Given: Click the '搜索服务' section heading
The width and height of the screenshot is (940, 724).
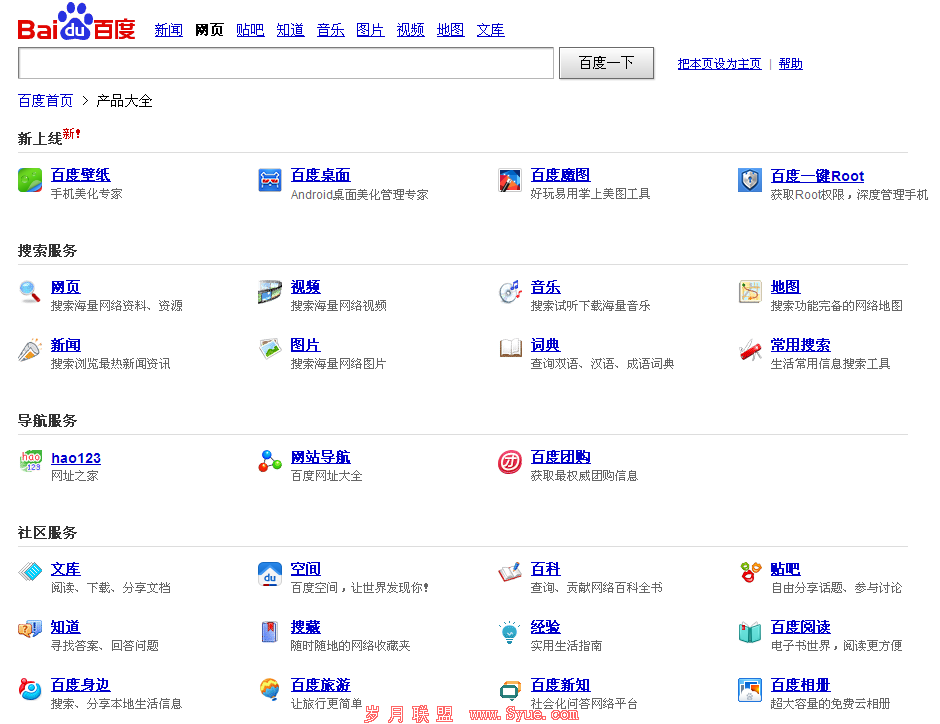Looking at the screenshot, I should (x=47, y=251).
